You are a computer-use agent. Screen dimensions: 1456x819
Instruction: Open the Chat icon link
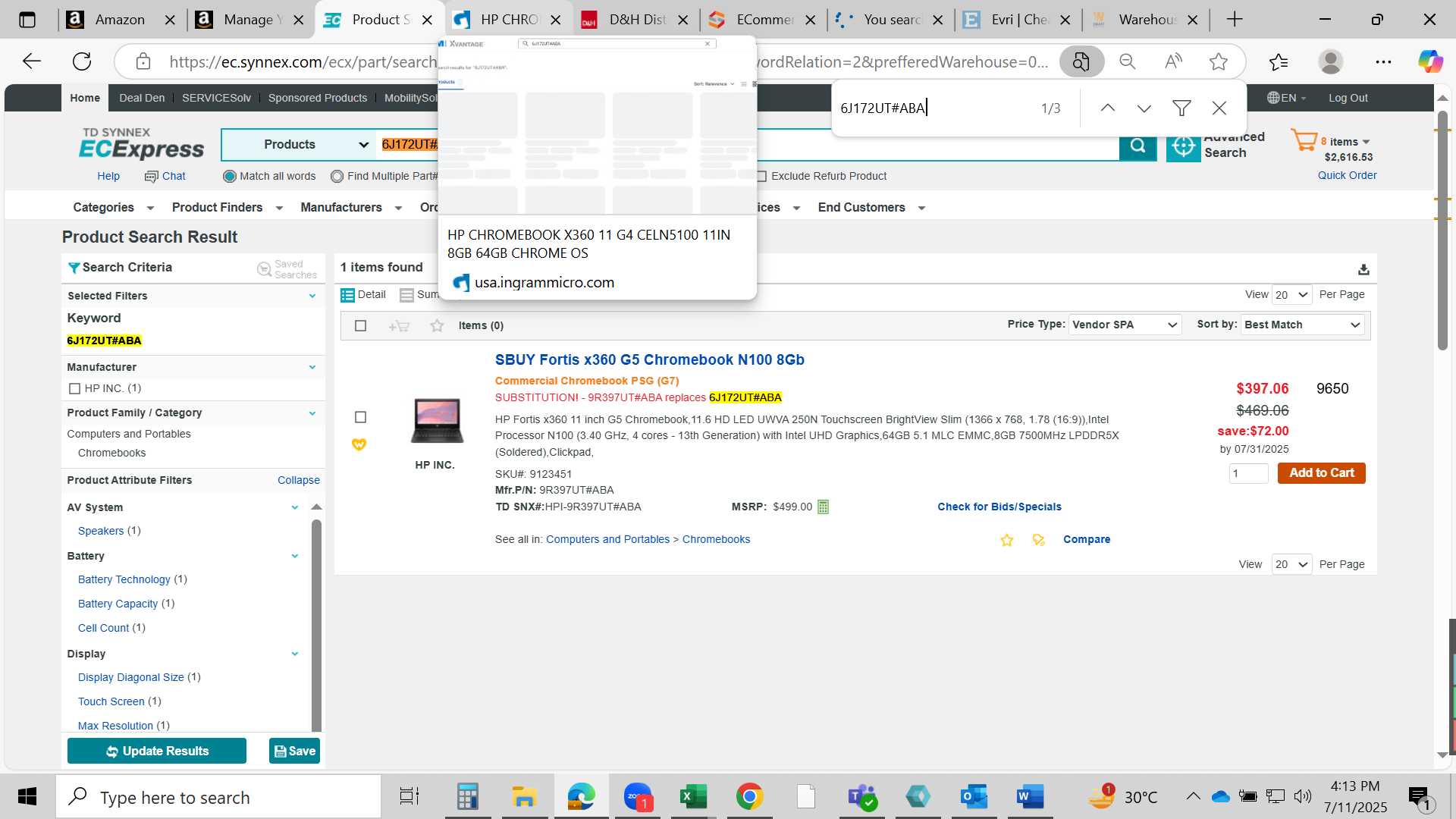point(165,176)
